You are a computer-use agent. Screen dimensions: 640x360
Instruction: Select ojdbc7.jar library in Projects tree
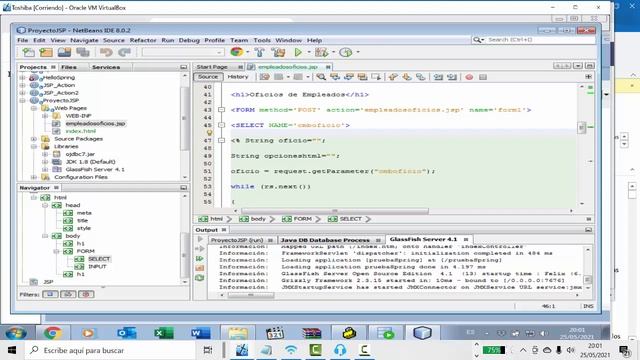(x=80, y=154)
